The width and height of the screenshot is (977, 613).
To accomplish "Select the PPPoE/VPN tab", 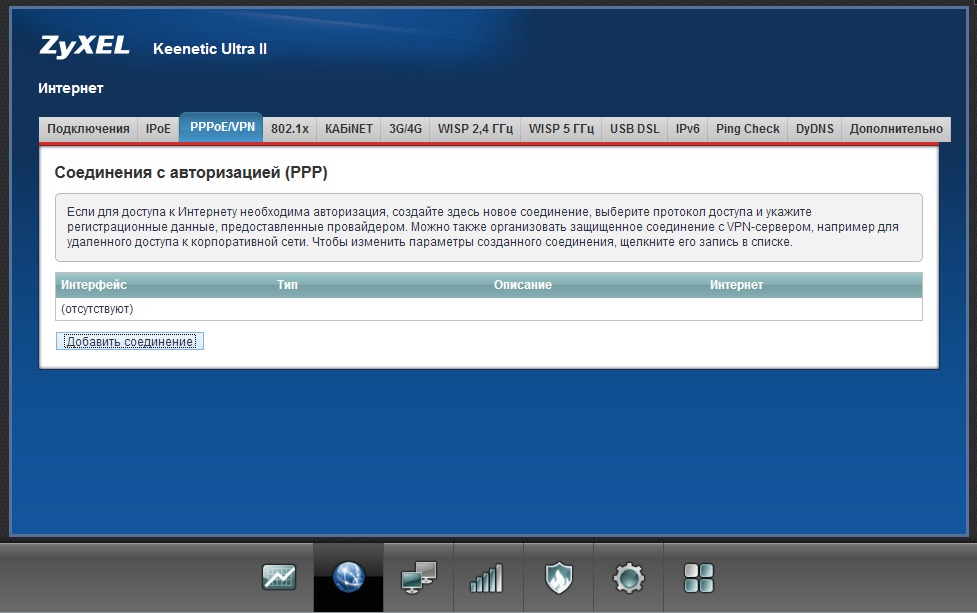I will (221, 128).
